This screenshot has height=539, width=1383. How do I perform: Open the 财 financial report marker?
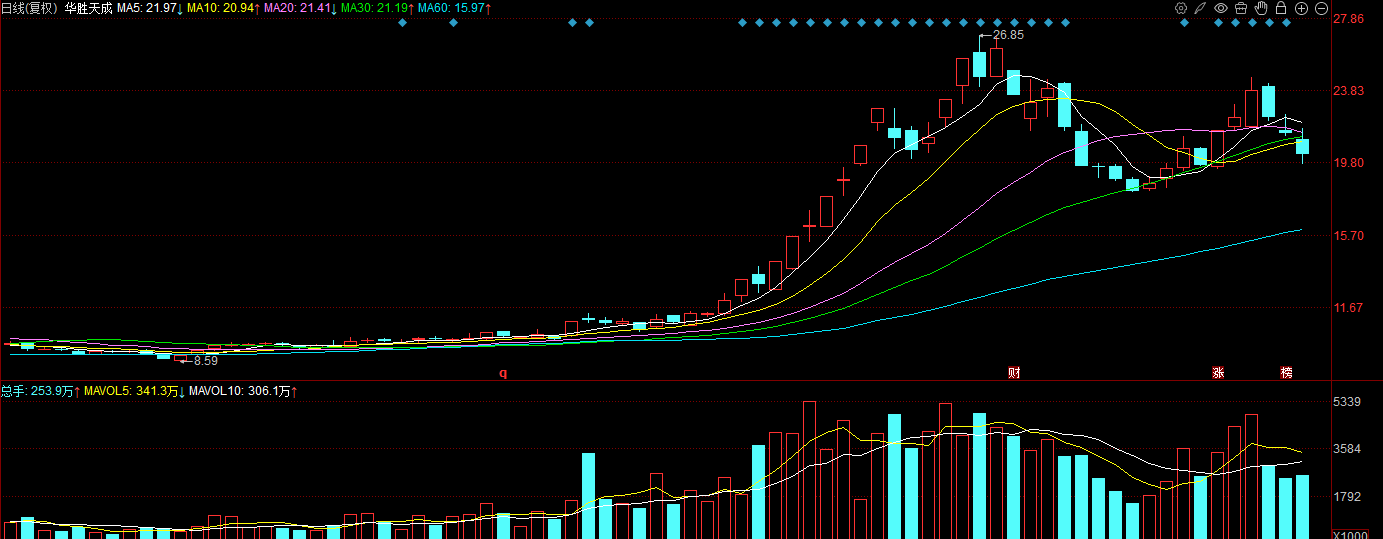point(1014,373)
